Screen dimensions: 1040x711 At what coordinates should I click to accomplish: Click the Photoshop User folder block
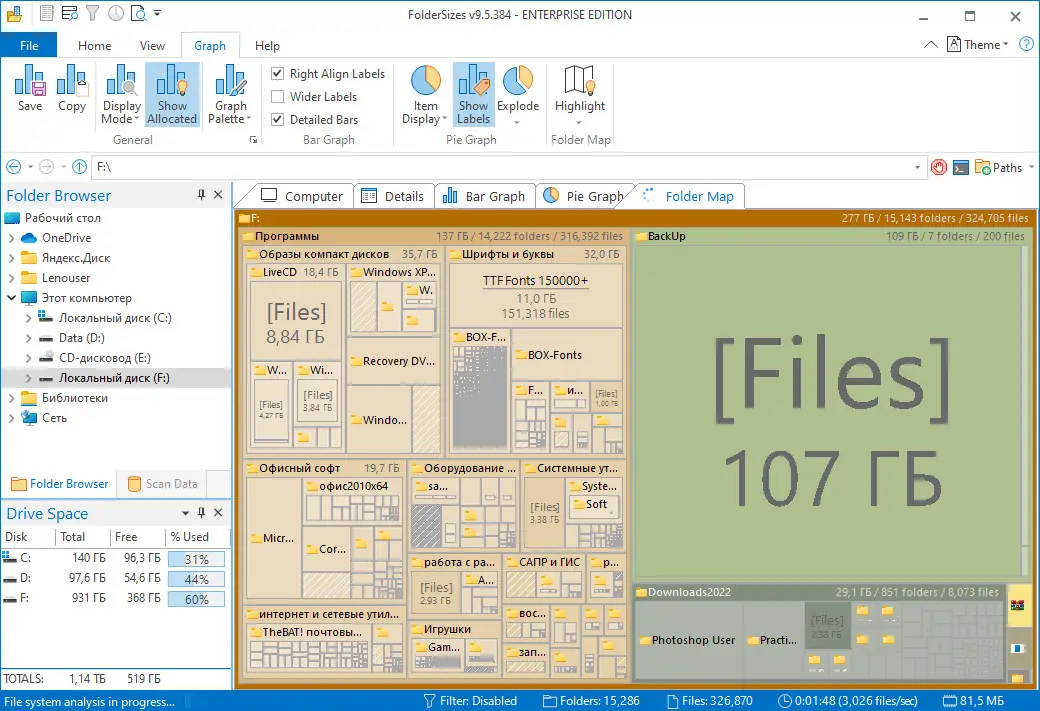687,640
